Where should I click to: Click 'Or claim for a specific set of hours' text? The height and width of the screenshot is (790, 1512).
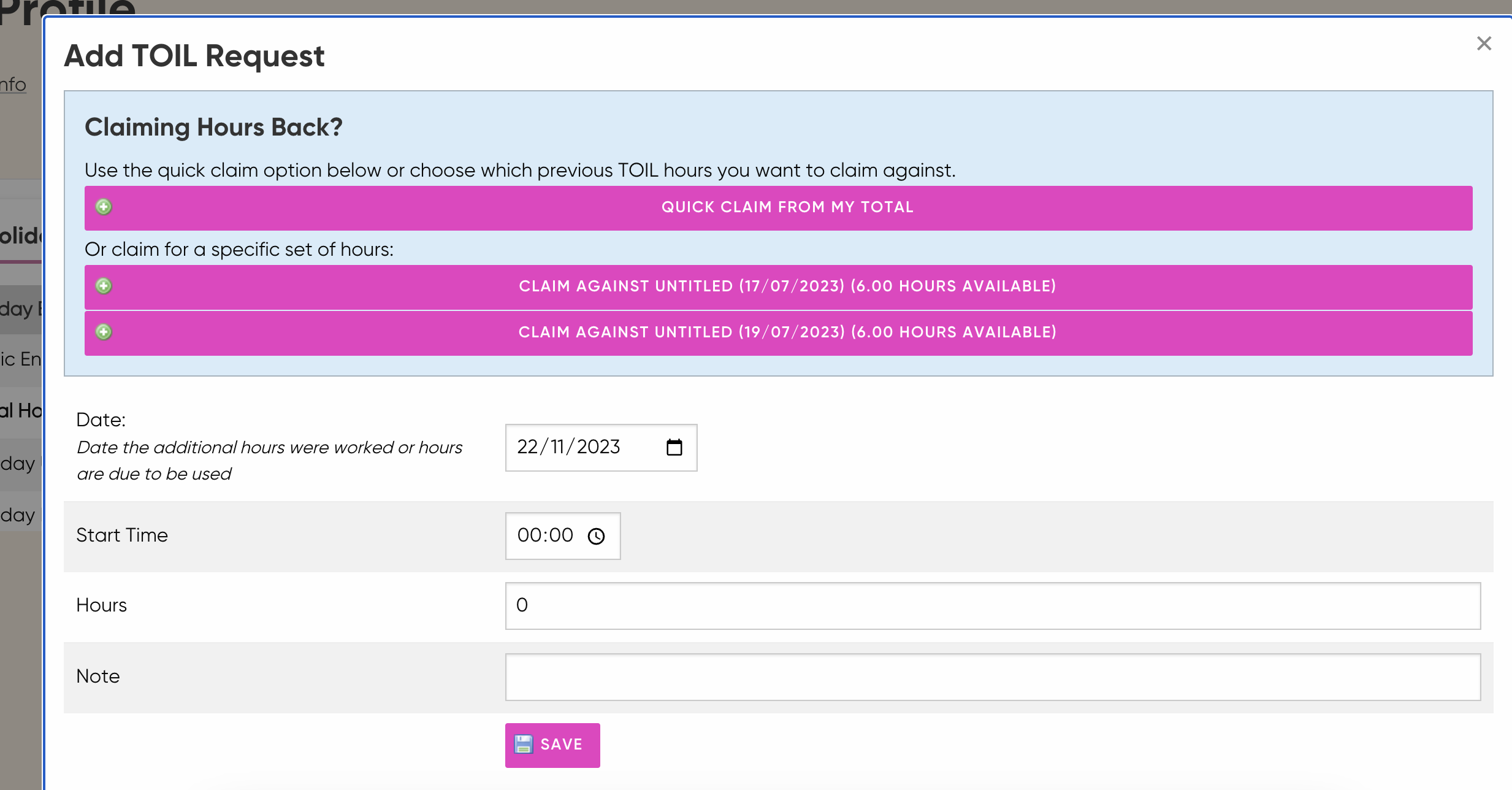click(239, 250)
